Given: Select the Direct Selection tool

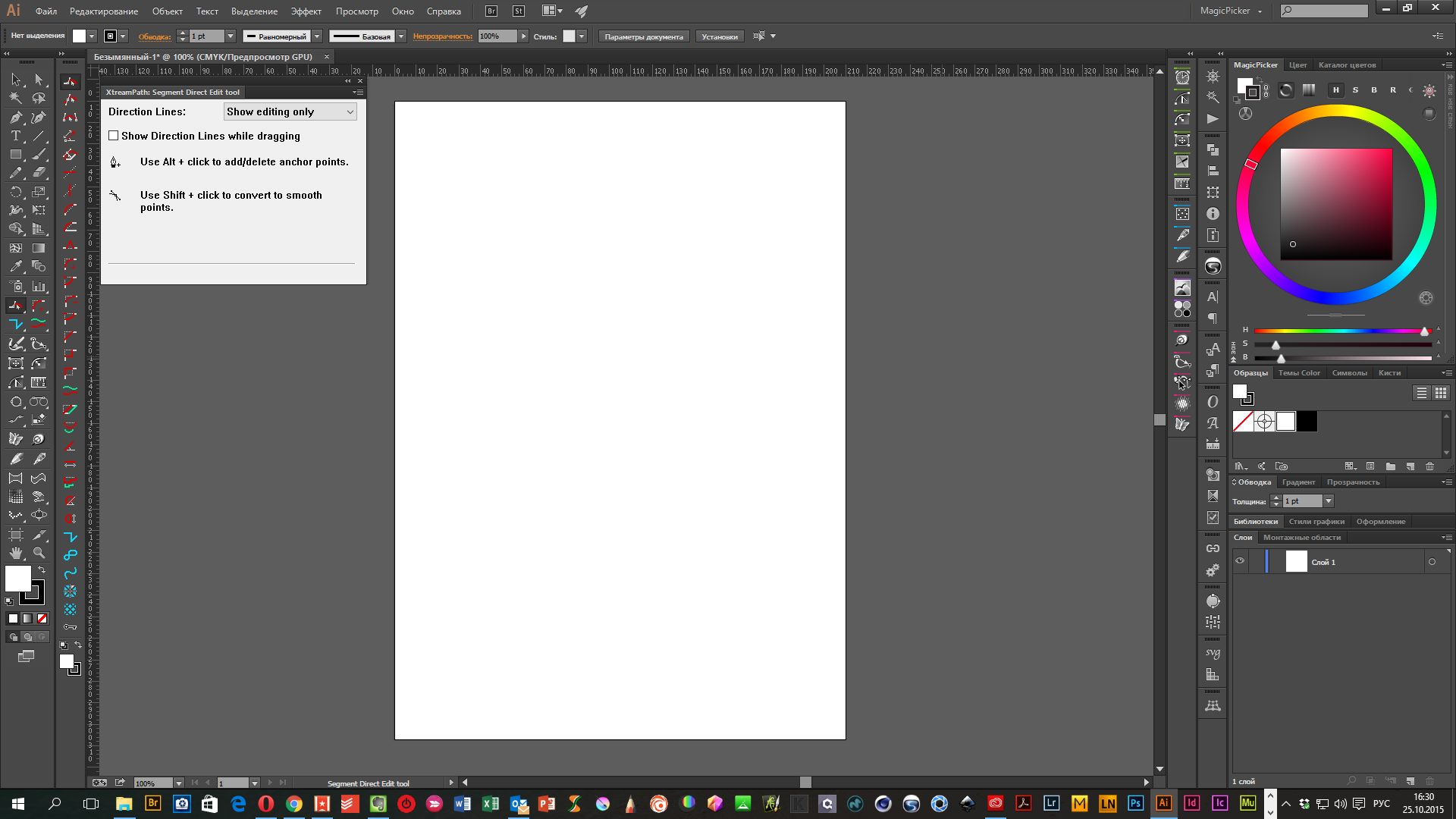Looking at the screenshot, I should click(39, 80).
